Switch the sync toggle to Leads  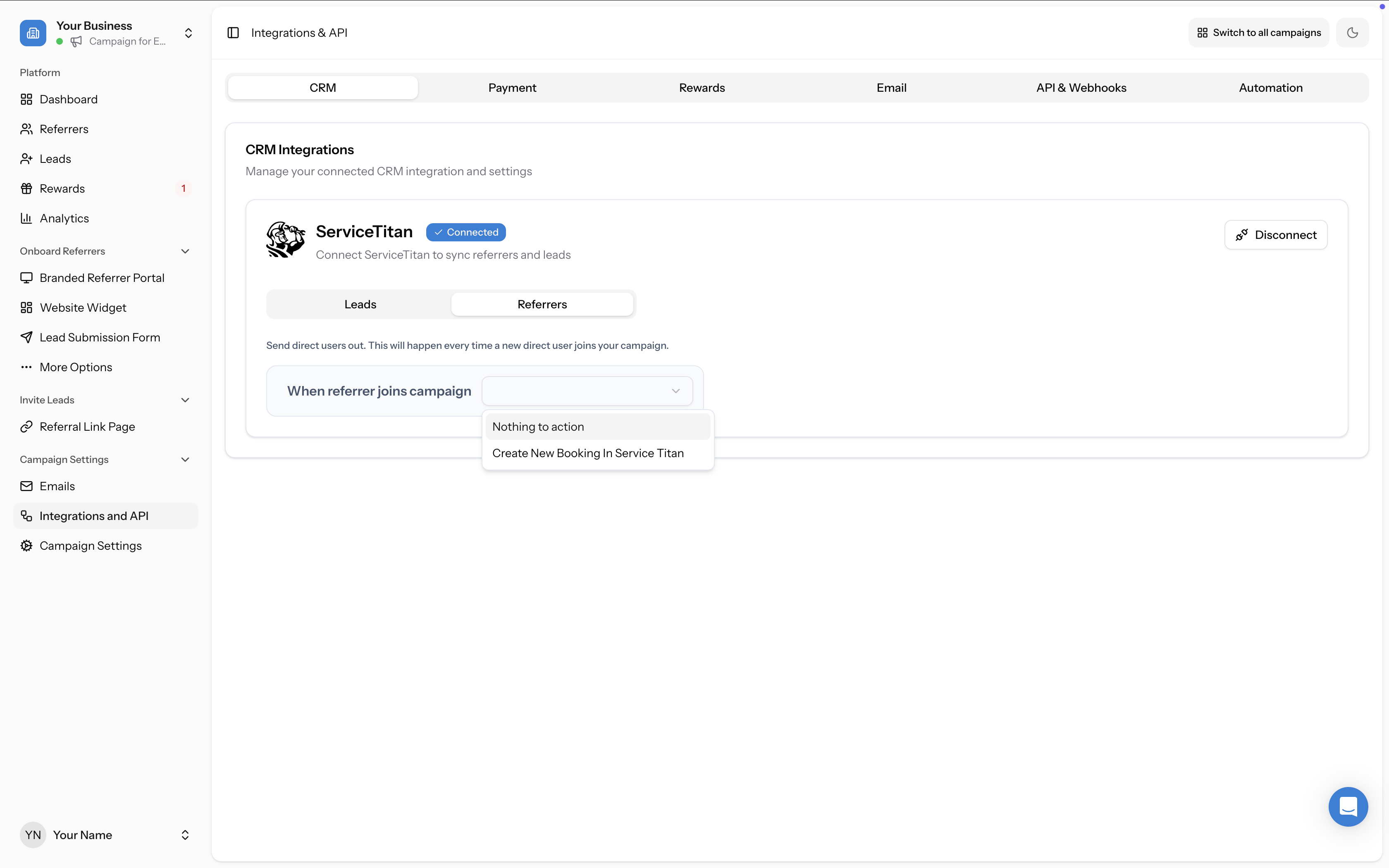tap(360, 304)
